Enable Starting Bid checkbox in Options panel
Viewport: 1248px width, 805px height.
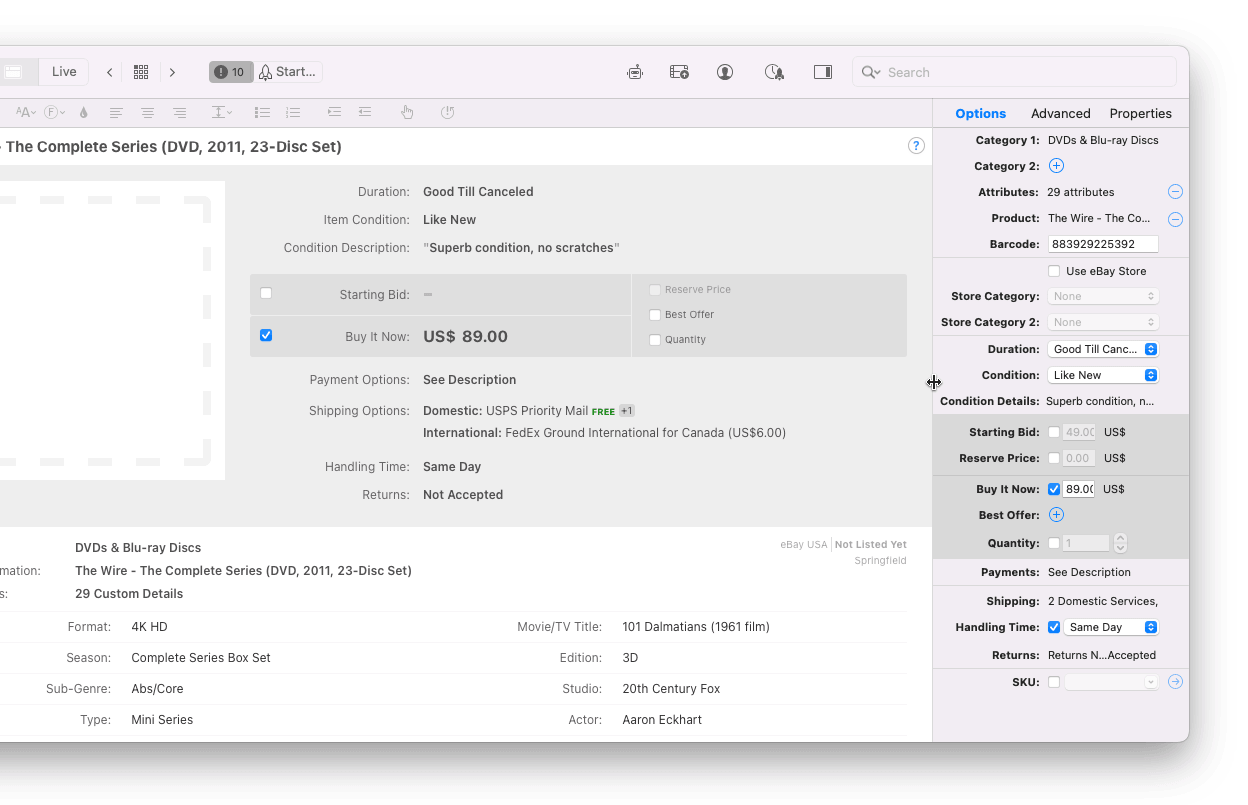point(1054,432)
